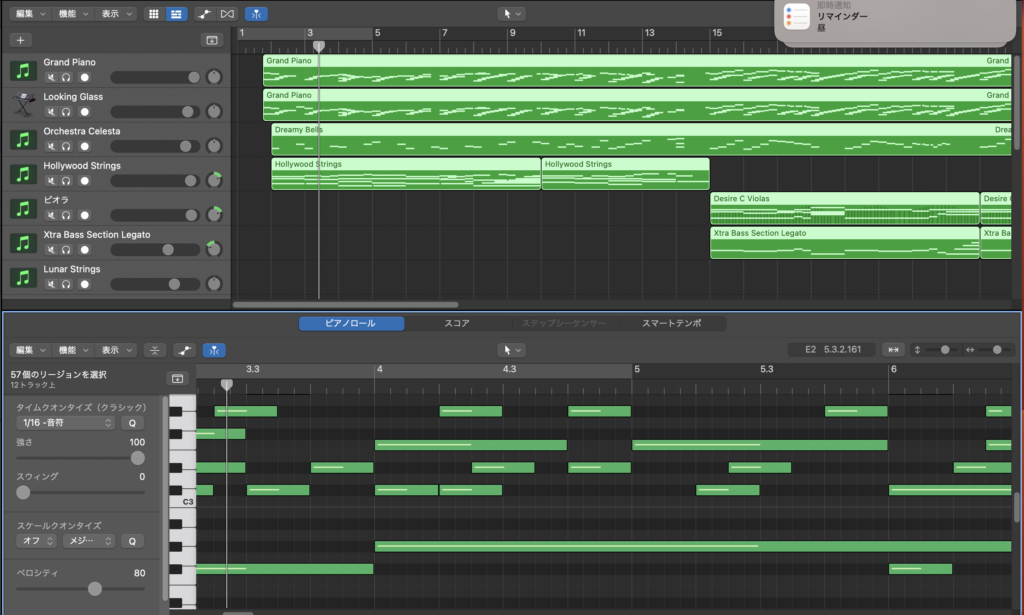Screen dimensions: 1024x615
Task: Select the Desire C Violas region
Action: (x=844, y=208)
